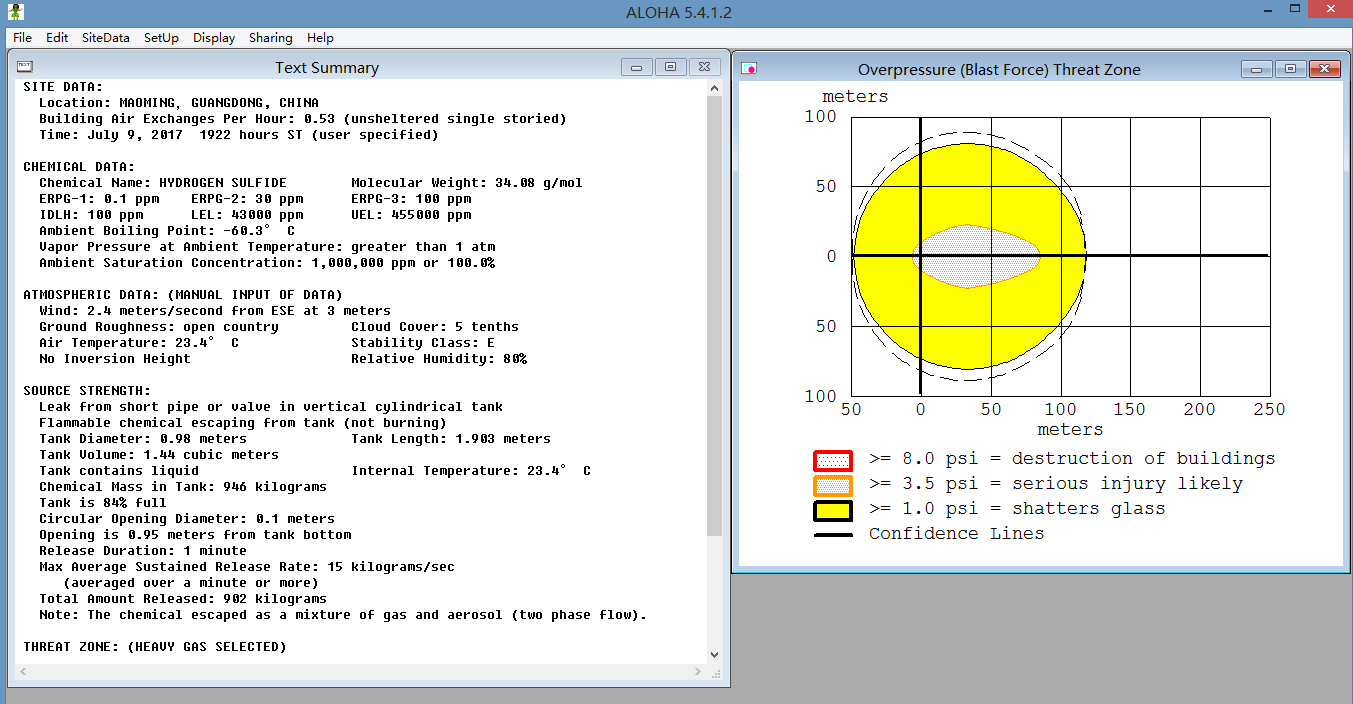Click the gray inner threat zone on chart
Screen dimensions: 1353x704
pyautogui.click(x=976, y=256)
